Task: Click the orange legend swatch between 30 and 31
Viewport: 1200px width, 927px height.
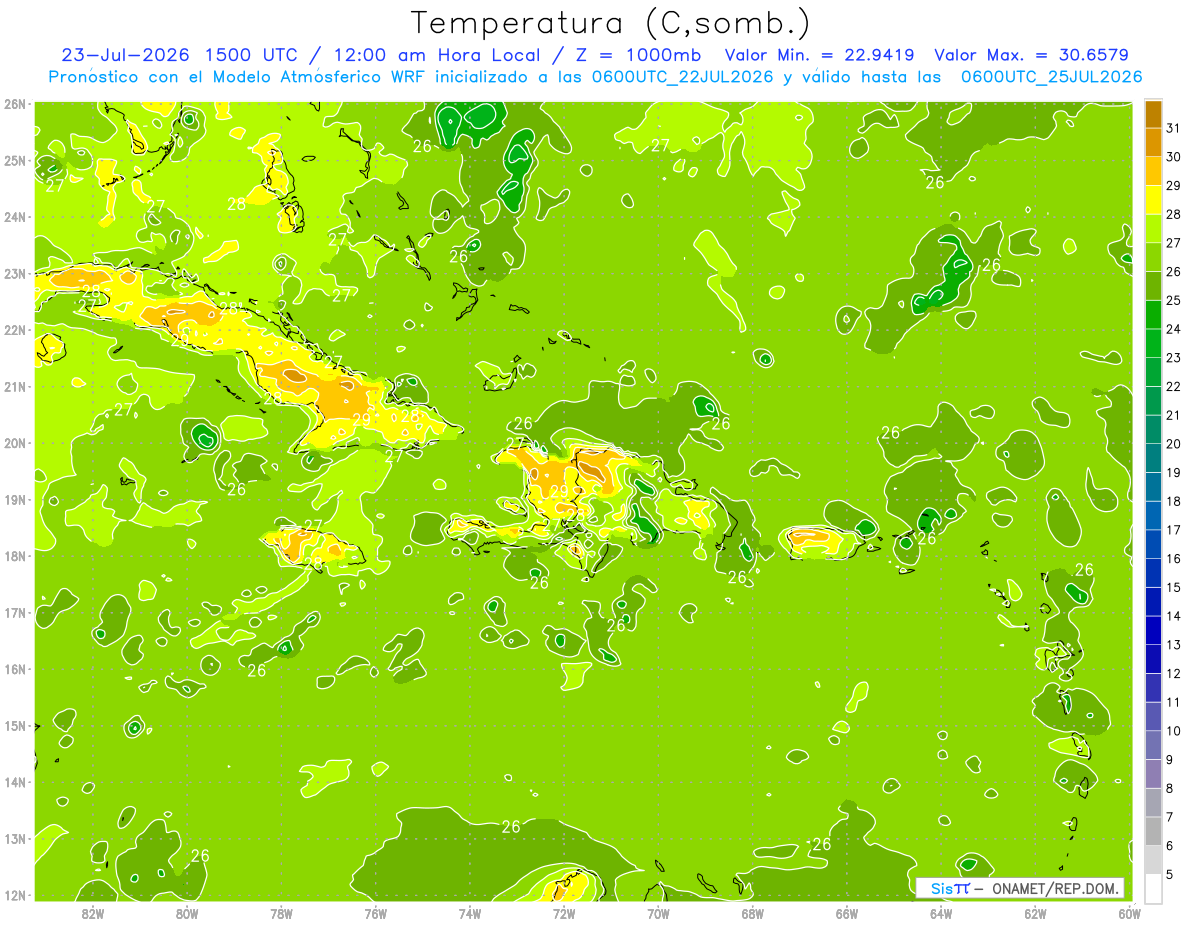Action: (x=1153, y=143)
